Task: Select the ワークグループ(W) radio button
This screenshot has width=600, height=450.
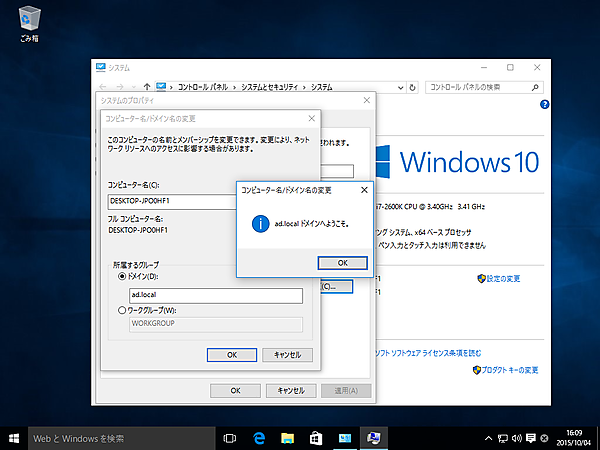Action: [x=123, y=309]
